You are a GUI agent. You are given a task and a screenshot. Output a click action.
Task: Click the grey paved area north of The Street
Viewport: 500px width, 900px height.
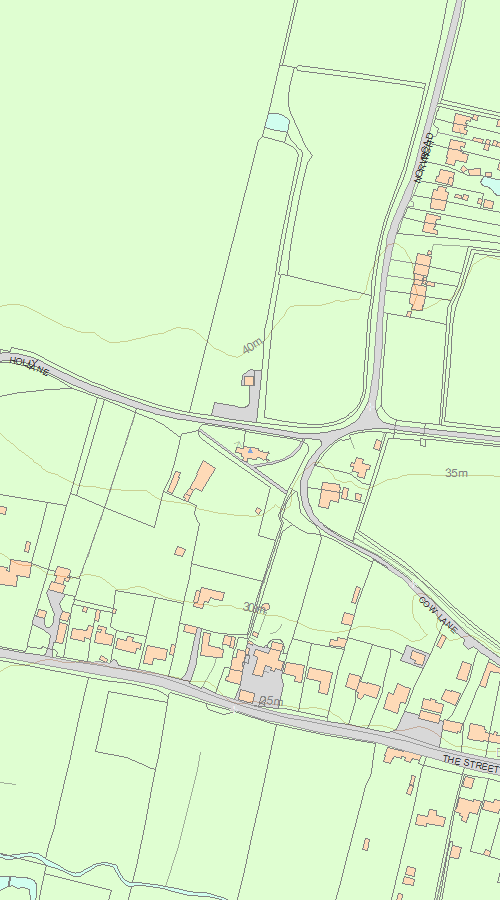click(x=420, y=728)
